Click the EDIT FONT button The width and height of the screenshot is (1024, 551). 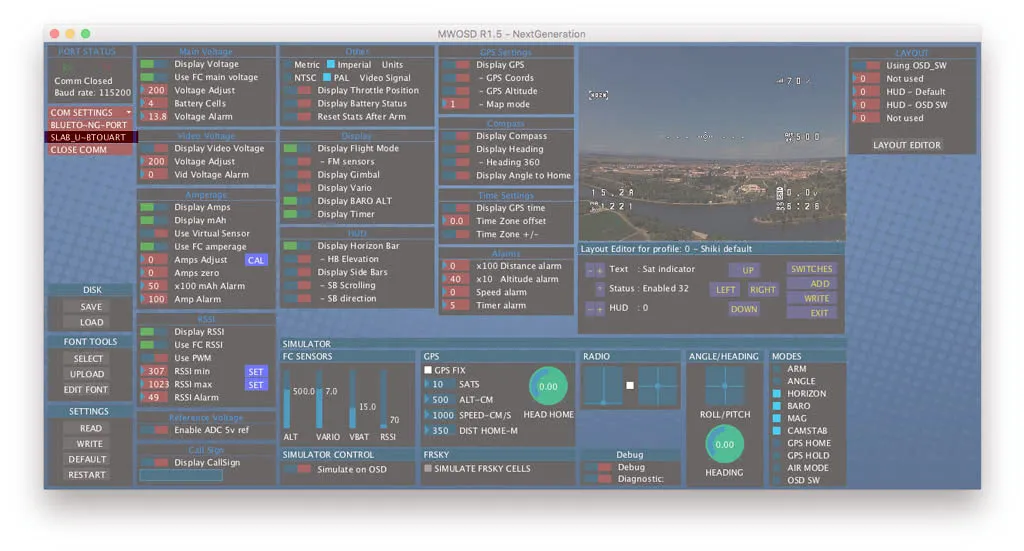(x=87, y=390)
